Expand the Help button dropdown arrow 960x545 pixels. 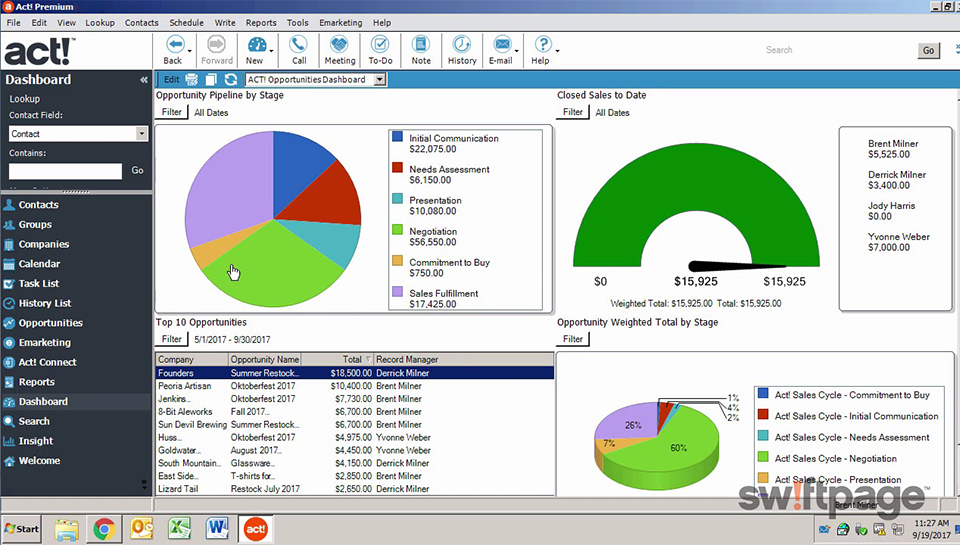(x=557, y=51)
